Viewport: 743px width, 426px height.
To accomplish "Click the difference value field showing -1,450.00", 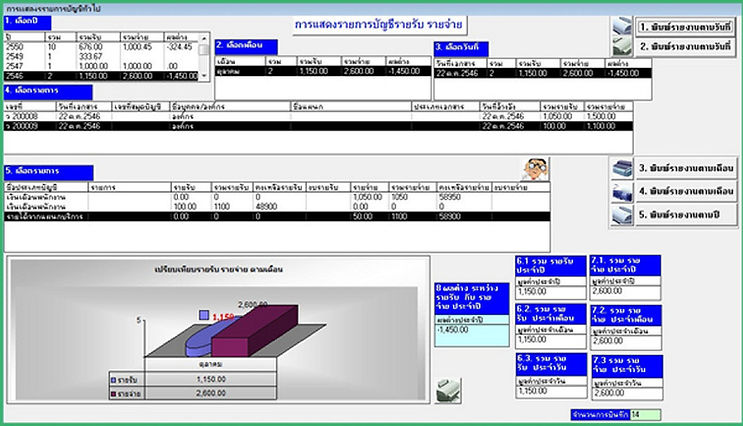I will [x=471, y=335].
